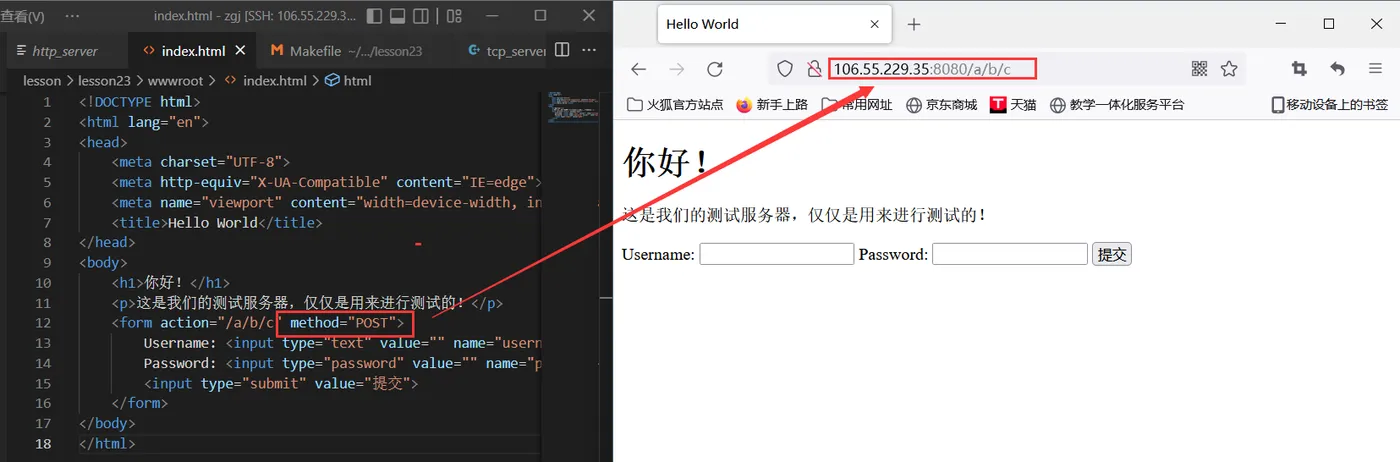Image resolution: width=1400 pixels, height=462 pixels.
Task: Open the 常用网址 bookmark folder
Action: tap(857, 104)
